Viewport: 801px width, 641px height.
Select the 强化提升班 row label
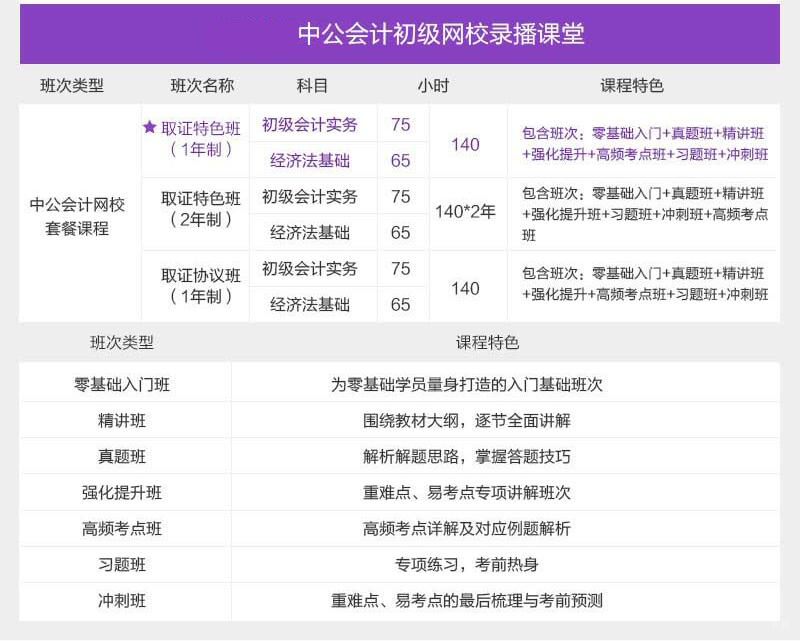tap(122, 492)
